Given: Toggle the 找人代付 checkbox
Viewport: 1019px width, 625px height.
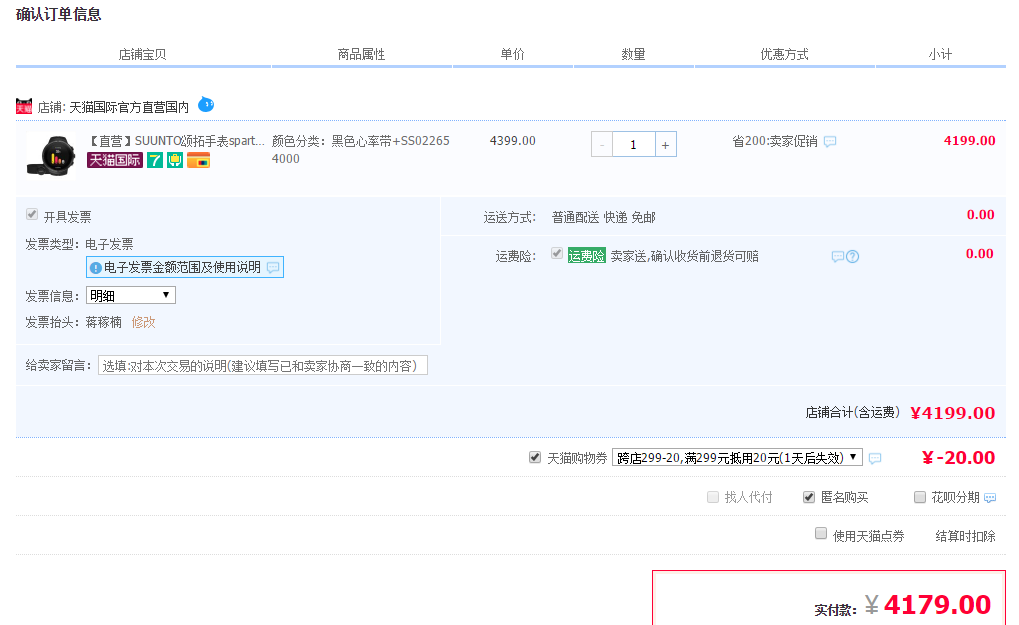Looking at the screenshot, I should [713, 497].
